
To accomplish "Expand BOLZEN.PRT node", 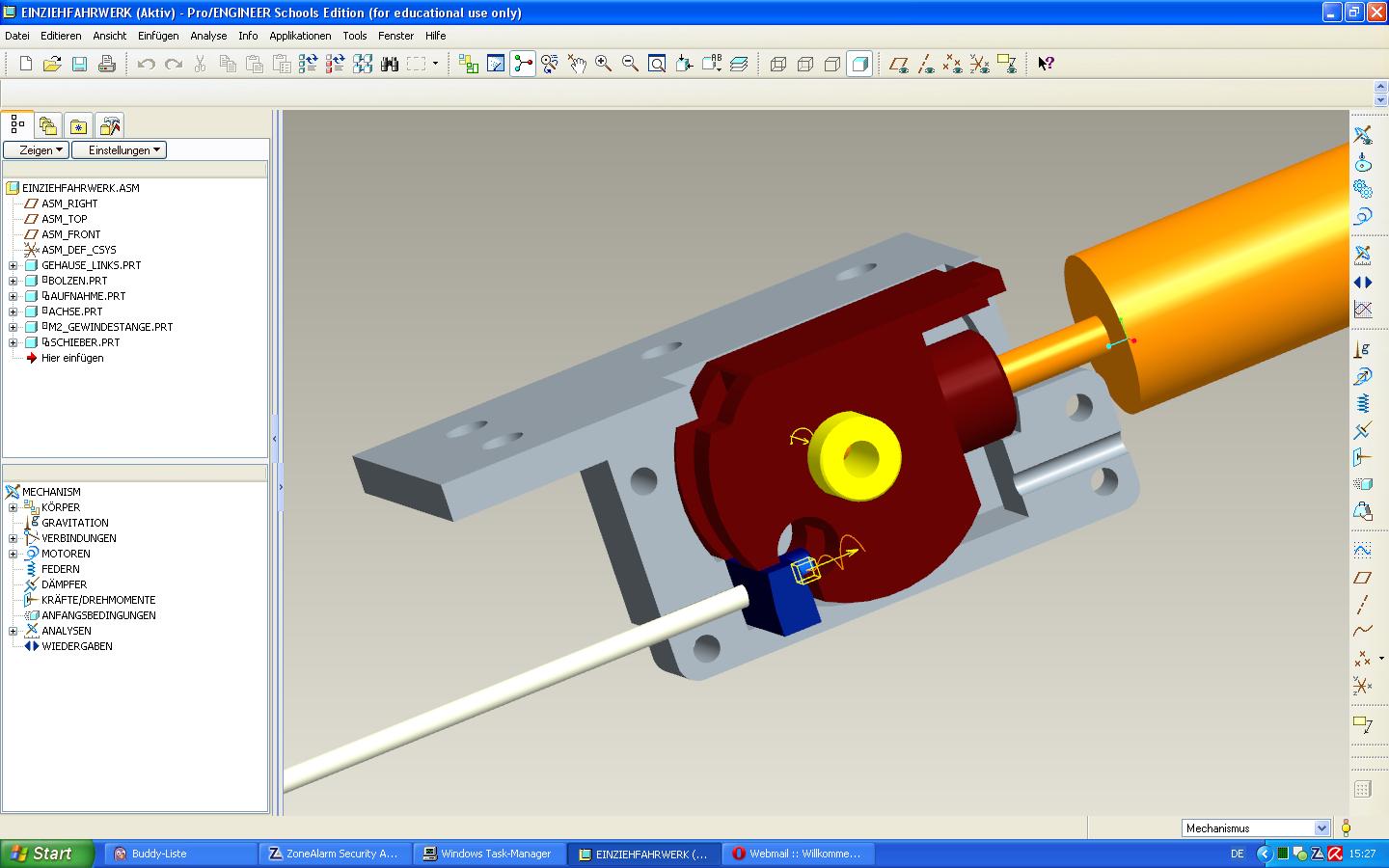I will click(x=14, y=281).
